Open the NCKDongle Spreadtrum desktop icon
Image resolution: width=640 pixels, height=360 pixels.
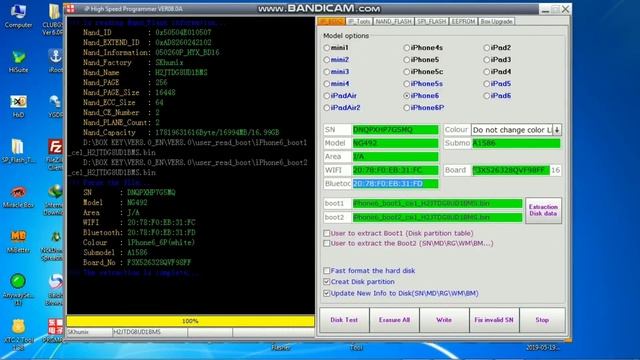pos(53,246)
